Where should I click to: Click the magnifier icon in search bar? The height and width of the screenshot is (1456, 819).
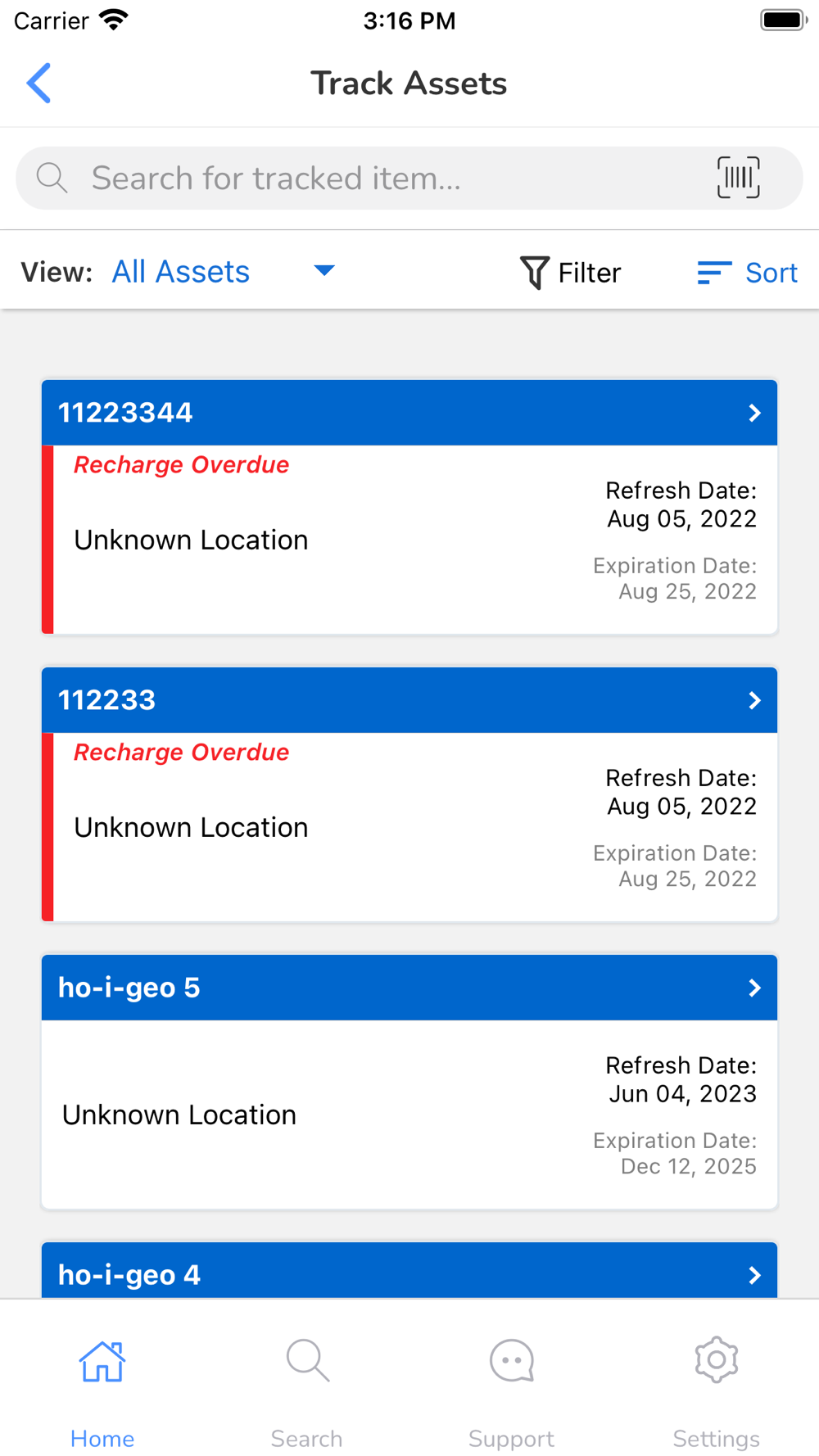click(52, 178)
